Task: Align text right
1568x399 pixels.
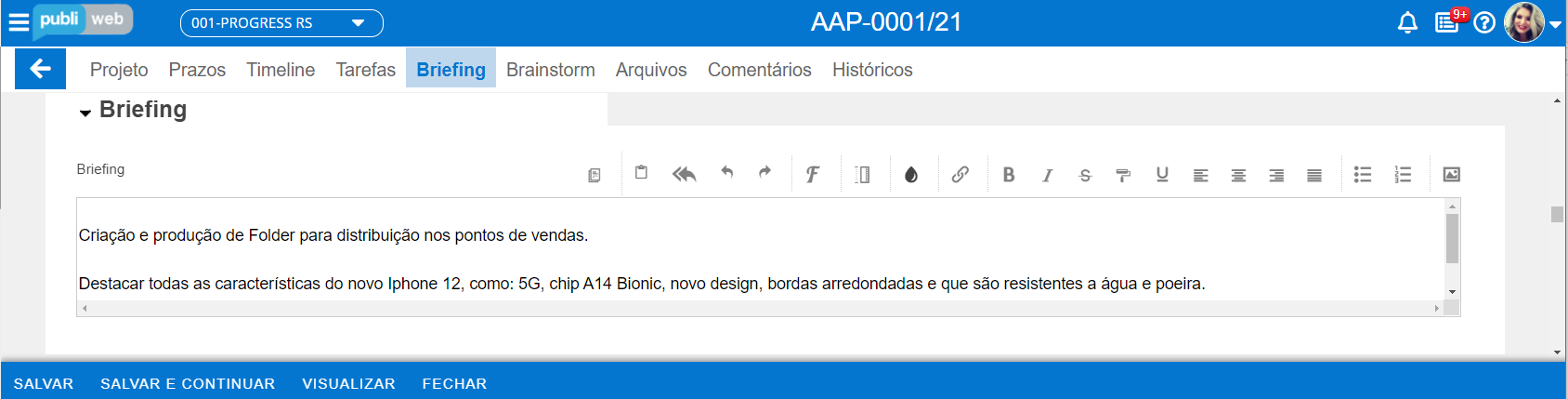Action: click(x=1276, y=175)
